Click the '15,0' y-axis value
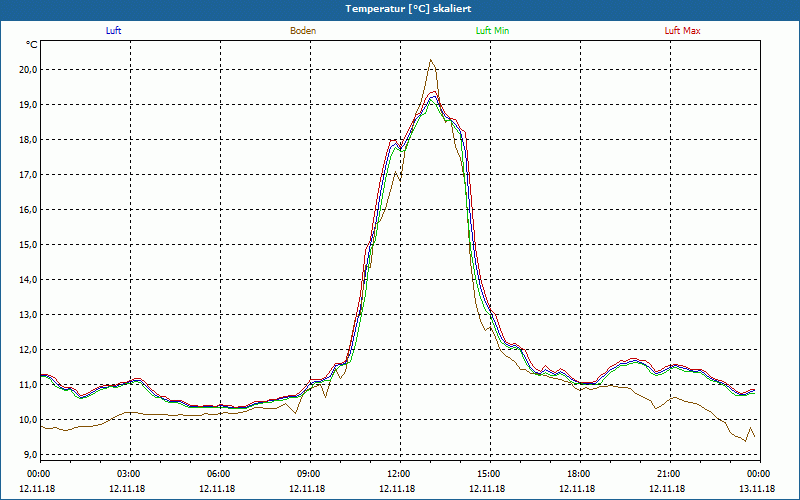The height and width of the screenshot is (500, 800). 29,245
